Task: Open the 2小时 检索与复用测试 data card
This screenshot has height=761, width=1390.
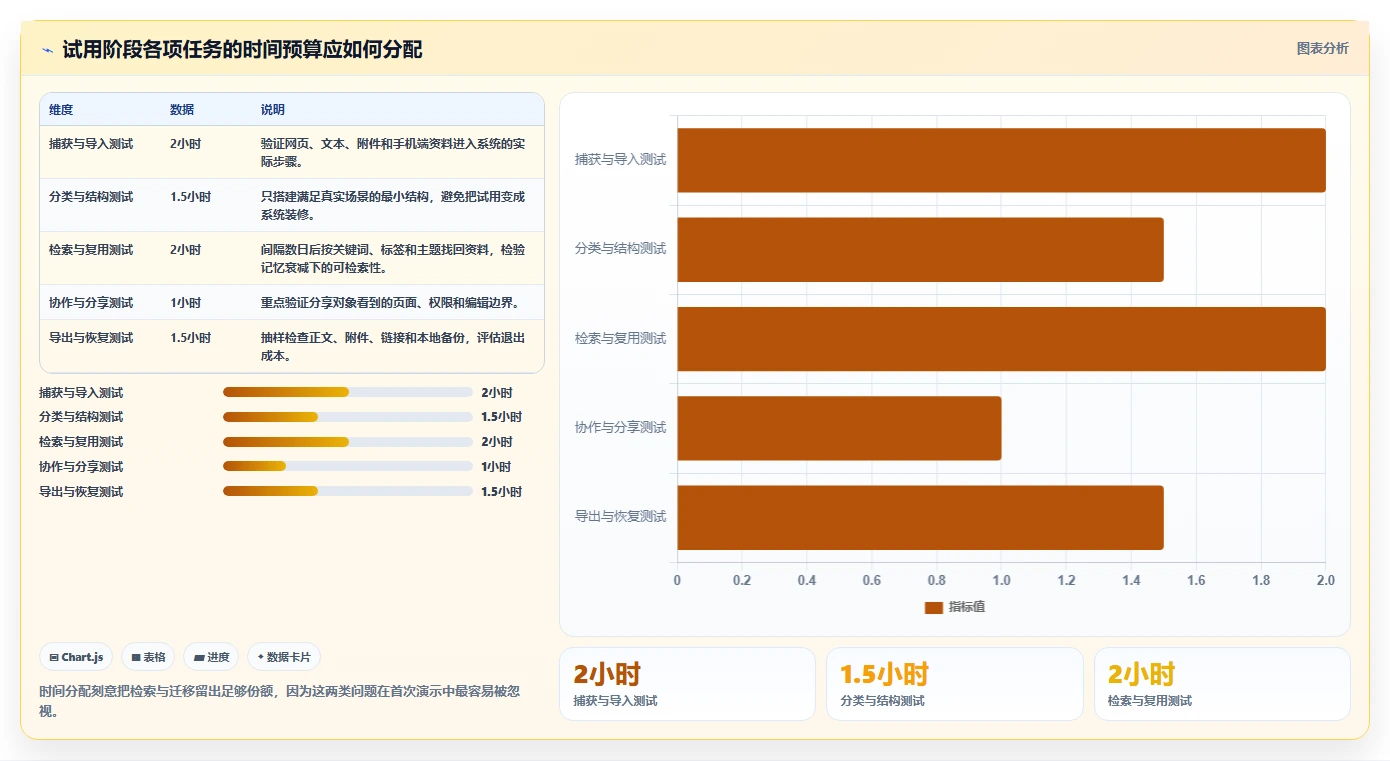Action: point(1222,684)
